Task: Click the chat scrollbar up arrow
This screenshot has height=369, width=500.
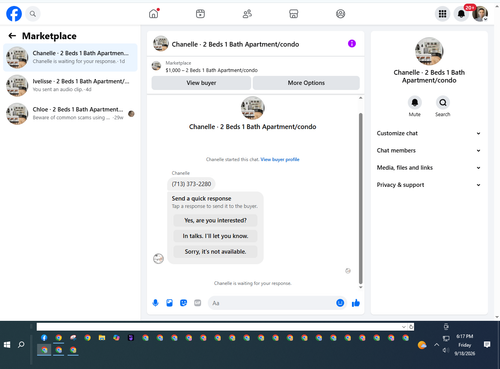Action: (x=360, y=98)
